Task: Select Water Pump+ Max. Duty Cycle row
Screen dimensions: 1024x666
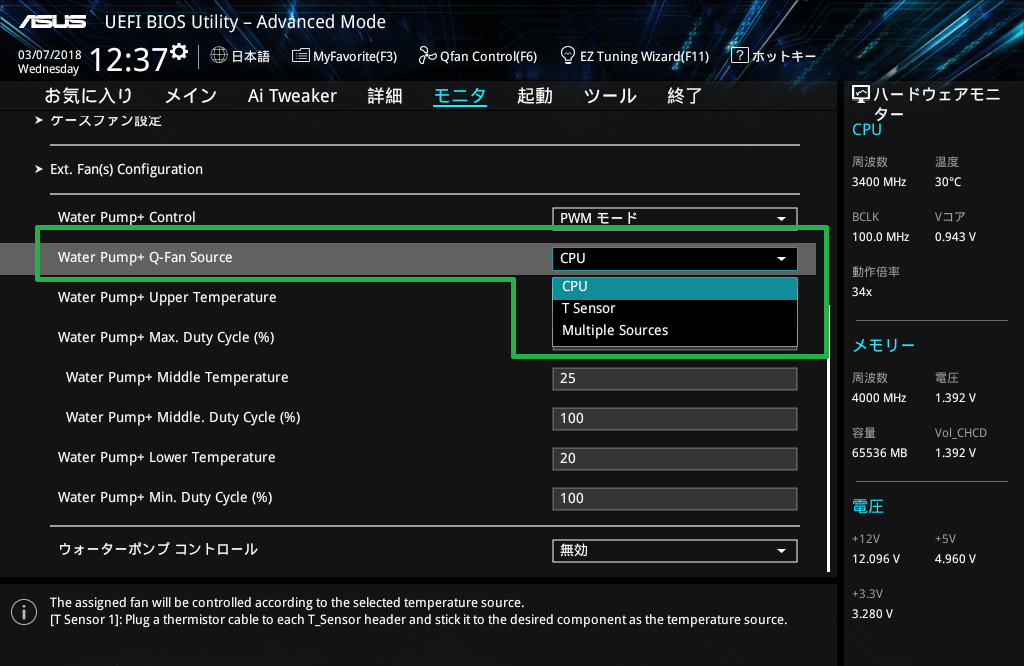Action: point(166,338)
